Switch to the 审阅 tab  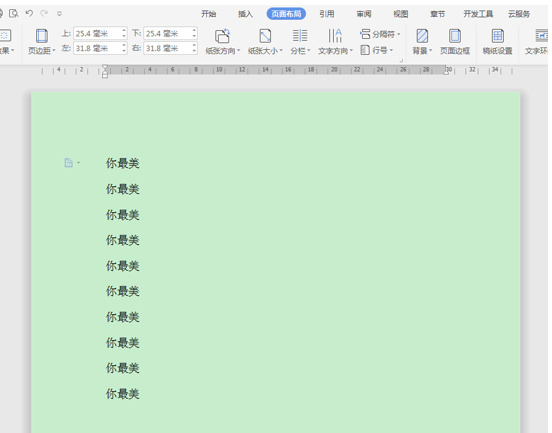tap(364, 14)
